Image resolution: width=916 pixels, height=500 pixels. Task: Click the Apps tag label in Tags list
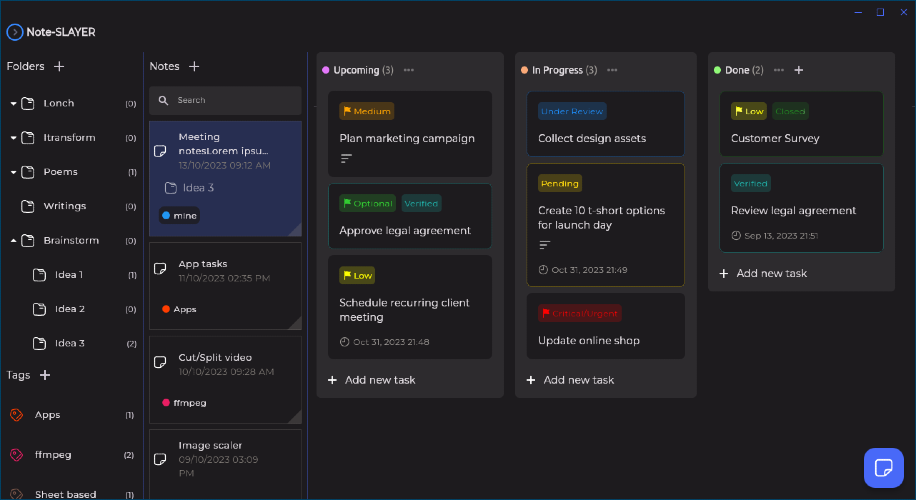[x=47, y=415]
